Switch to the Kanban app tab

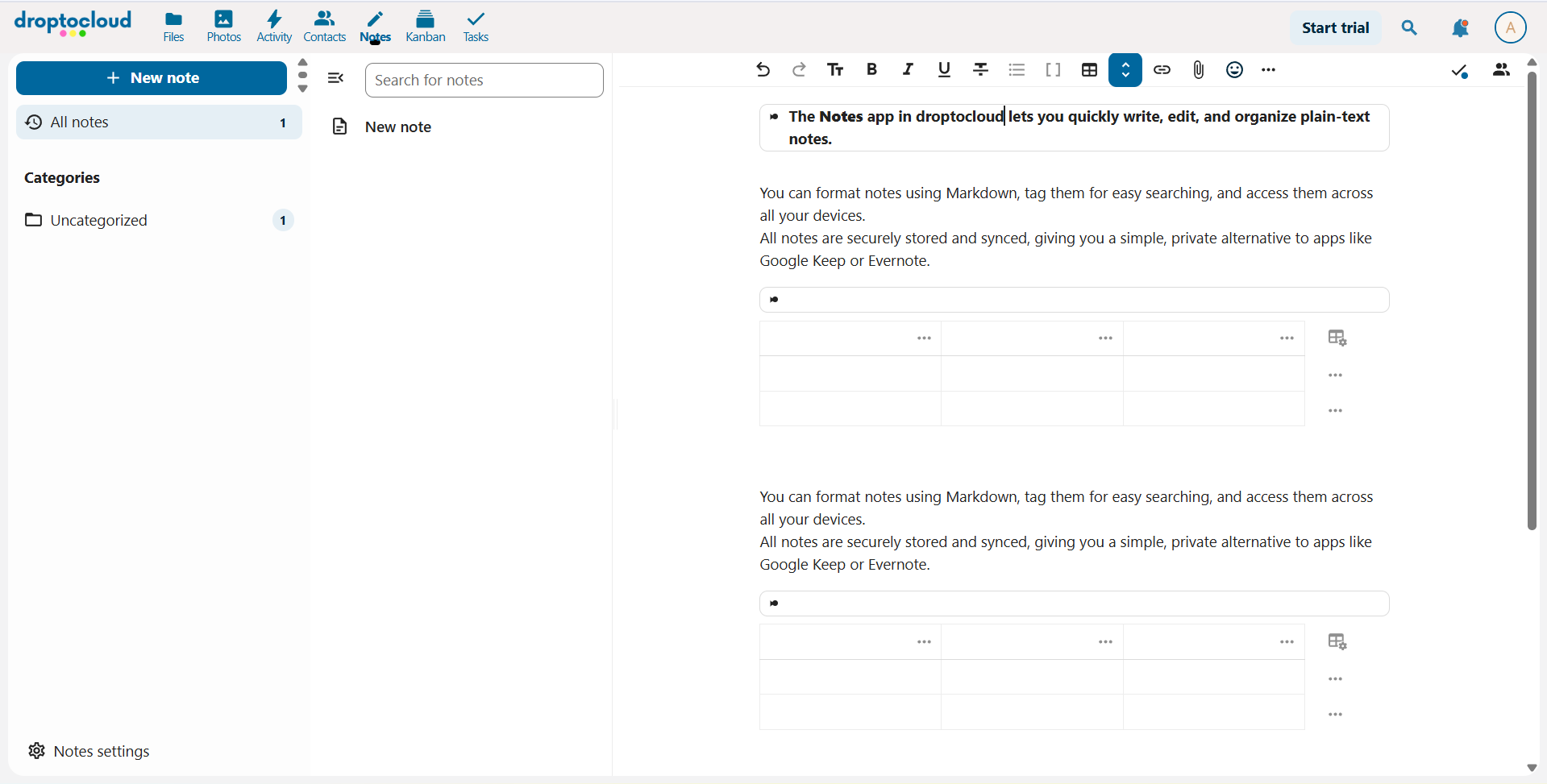tap(426, 27)
